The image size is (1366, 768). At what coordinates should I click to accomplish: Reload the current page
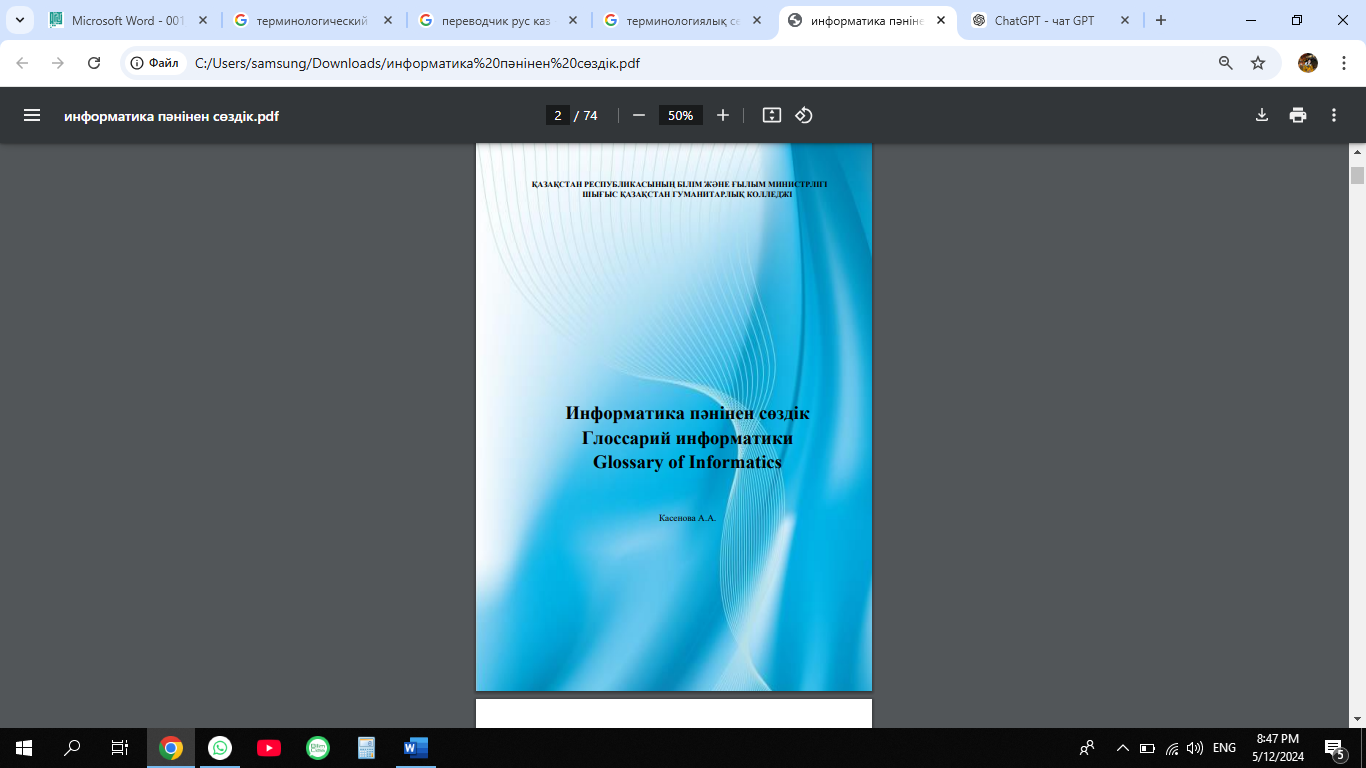point(94,63)
